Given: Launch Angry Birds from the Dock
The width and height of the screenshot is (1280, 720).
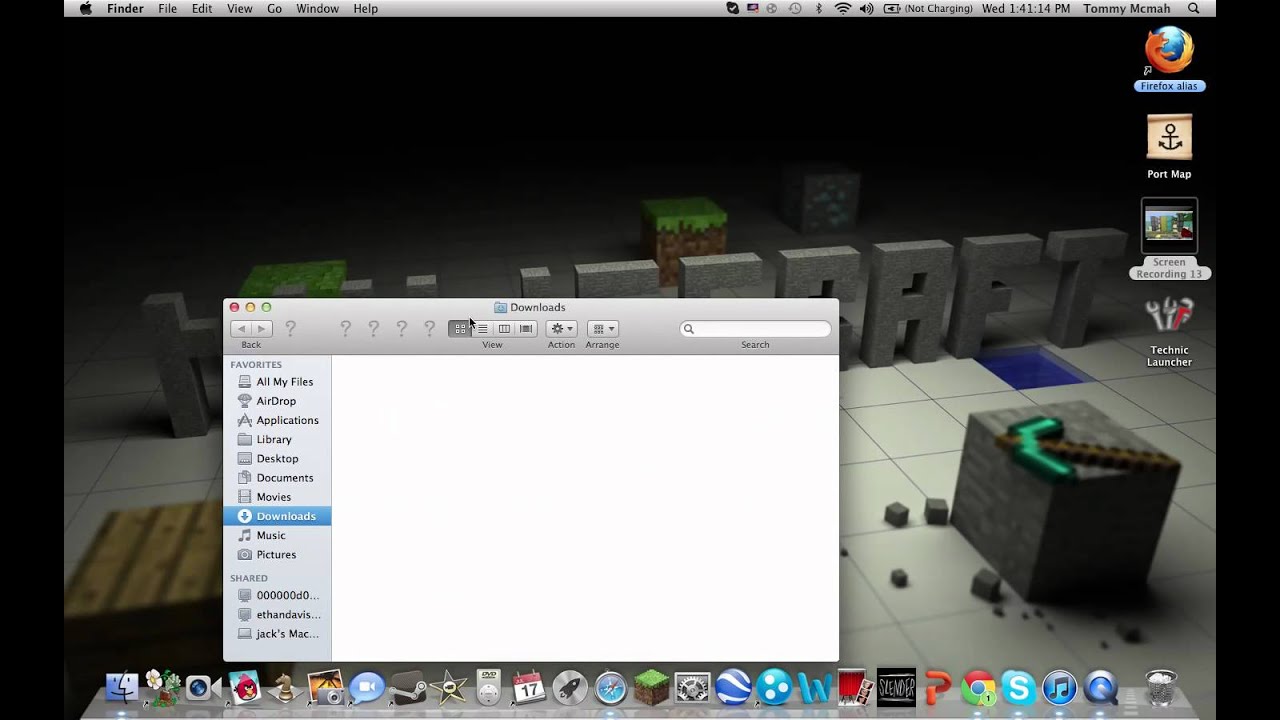Looking at the screenshot, I should click(243, 688).
